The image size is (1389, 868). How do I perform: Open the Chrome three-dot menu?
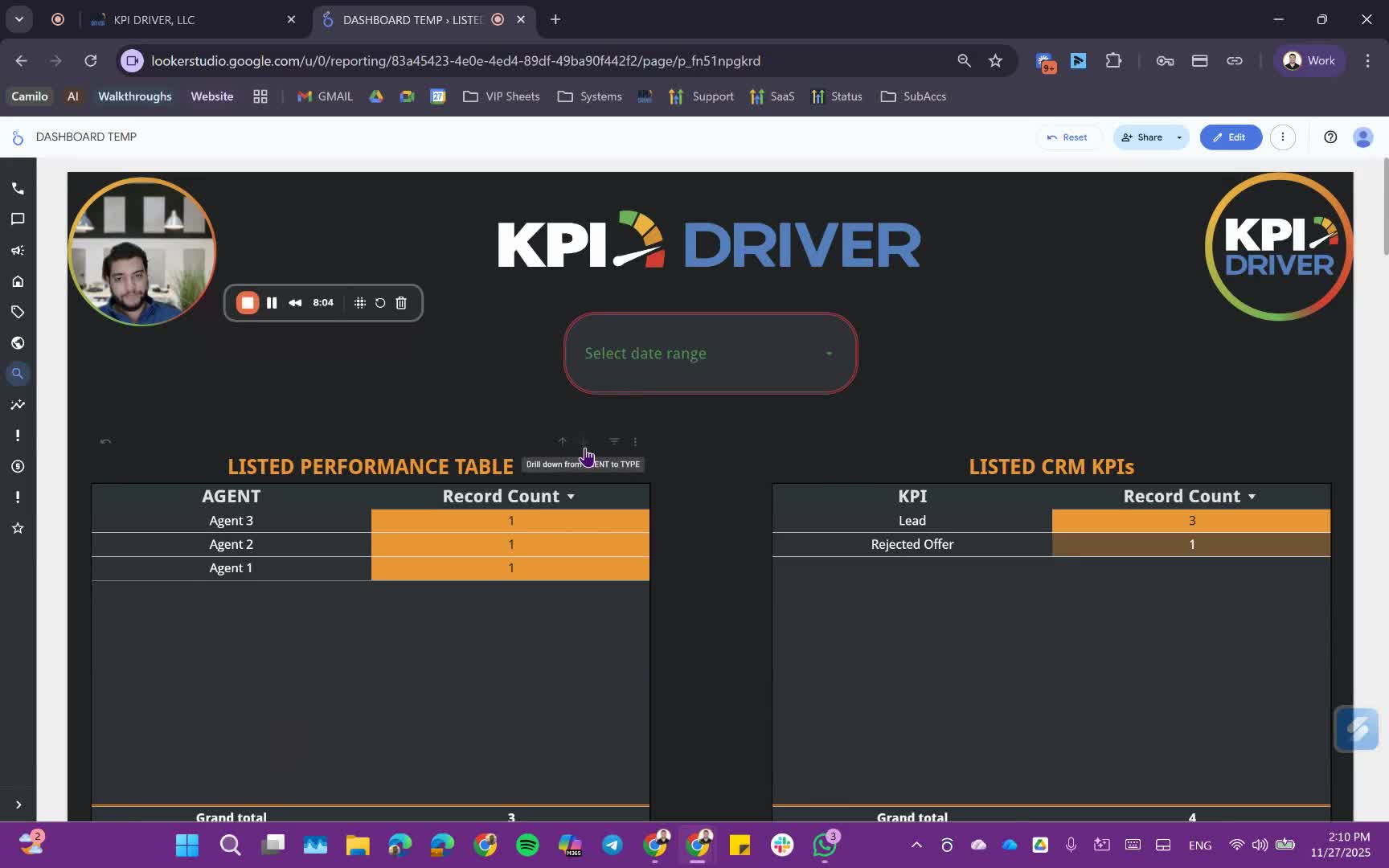(1367, 60)
